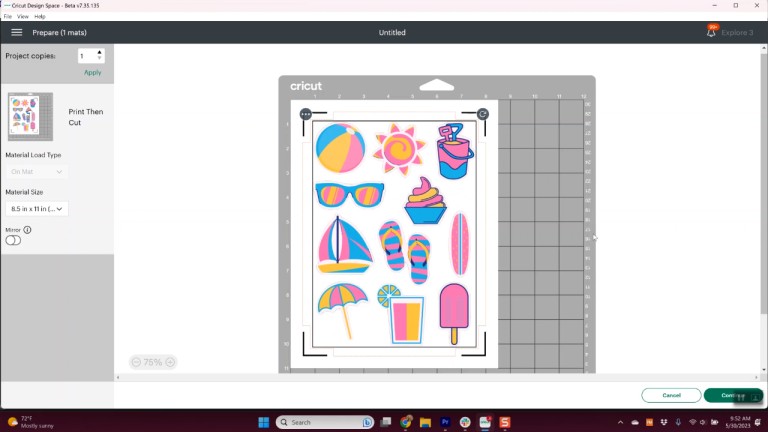This screenshot has height=432, width=768.
Task: Open the Windows Start menu
Action: 264,422
